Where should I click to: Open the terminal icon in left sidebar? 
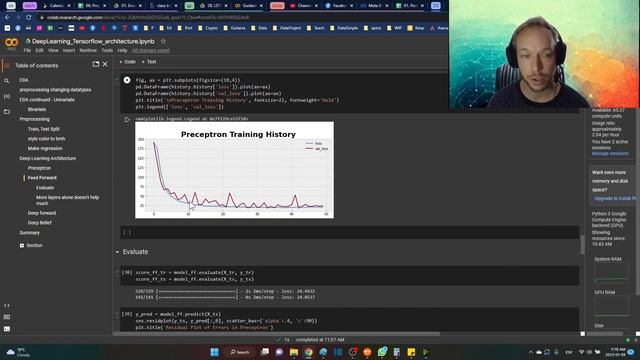tap(7, 329)
